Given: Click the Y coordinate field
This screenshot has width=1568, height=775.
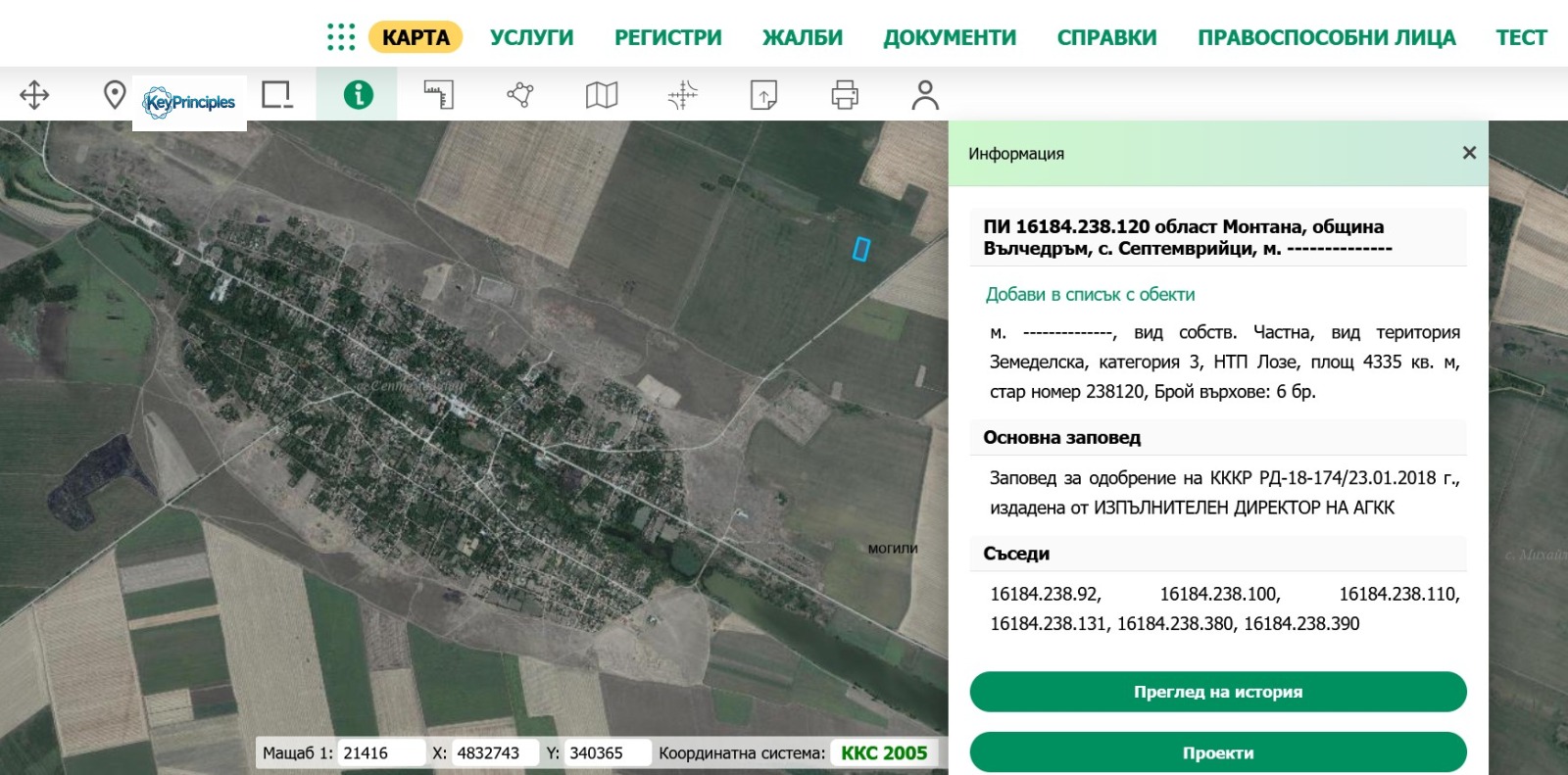Looking at the screenshot, I should click(x=608, y=752).
